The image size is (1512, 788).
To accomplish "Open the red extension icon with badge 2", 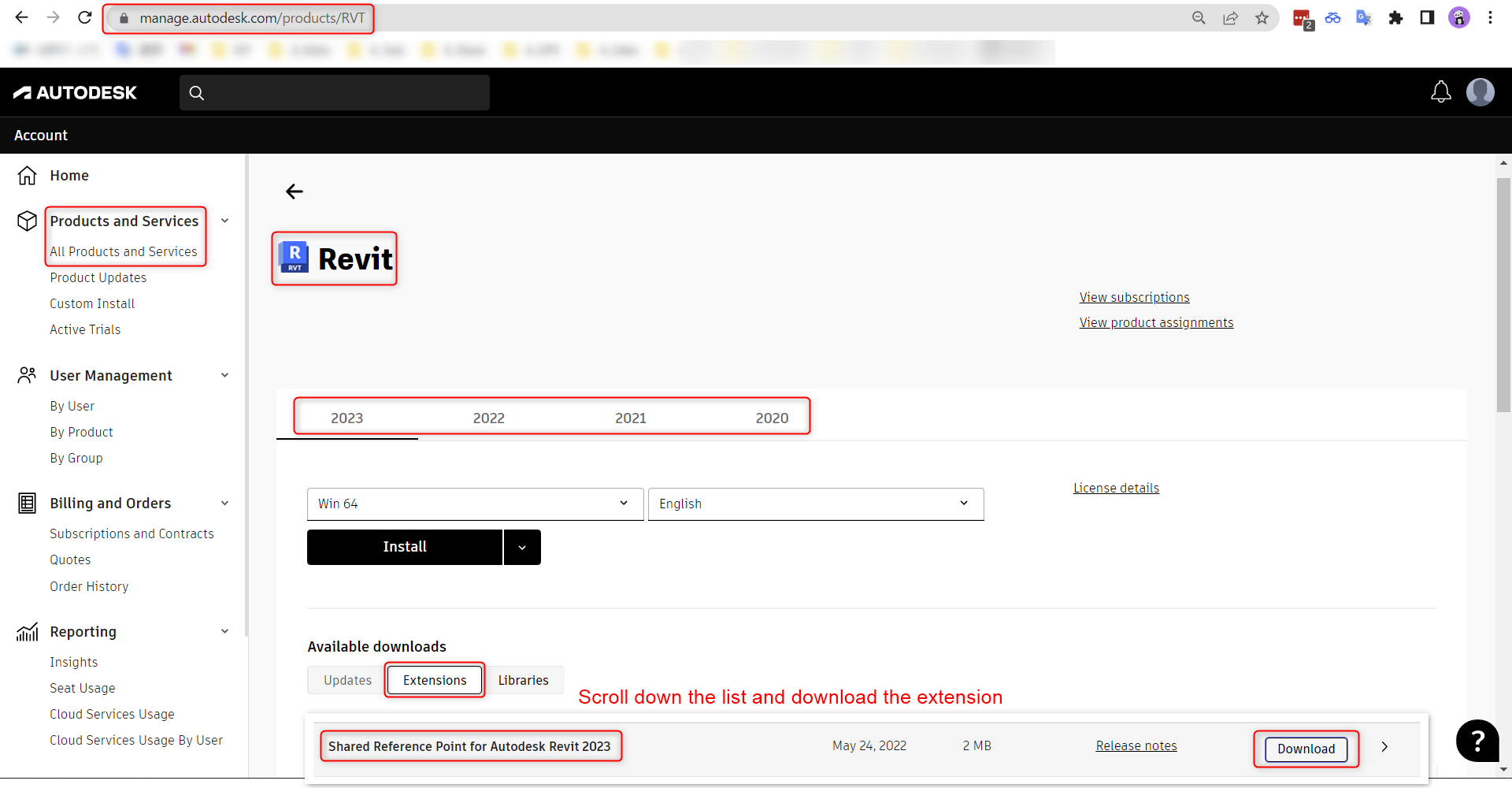I will 1303,19.
